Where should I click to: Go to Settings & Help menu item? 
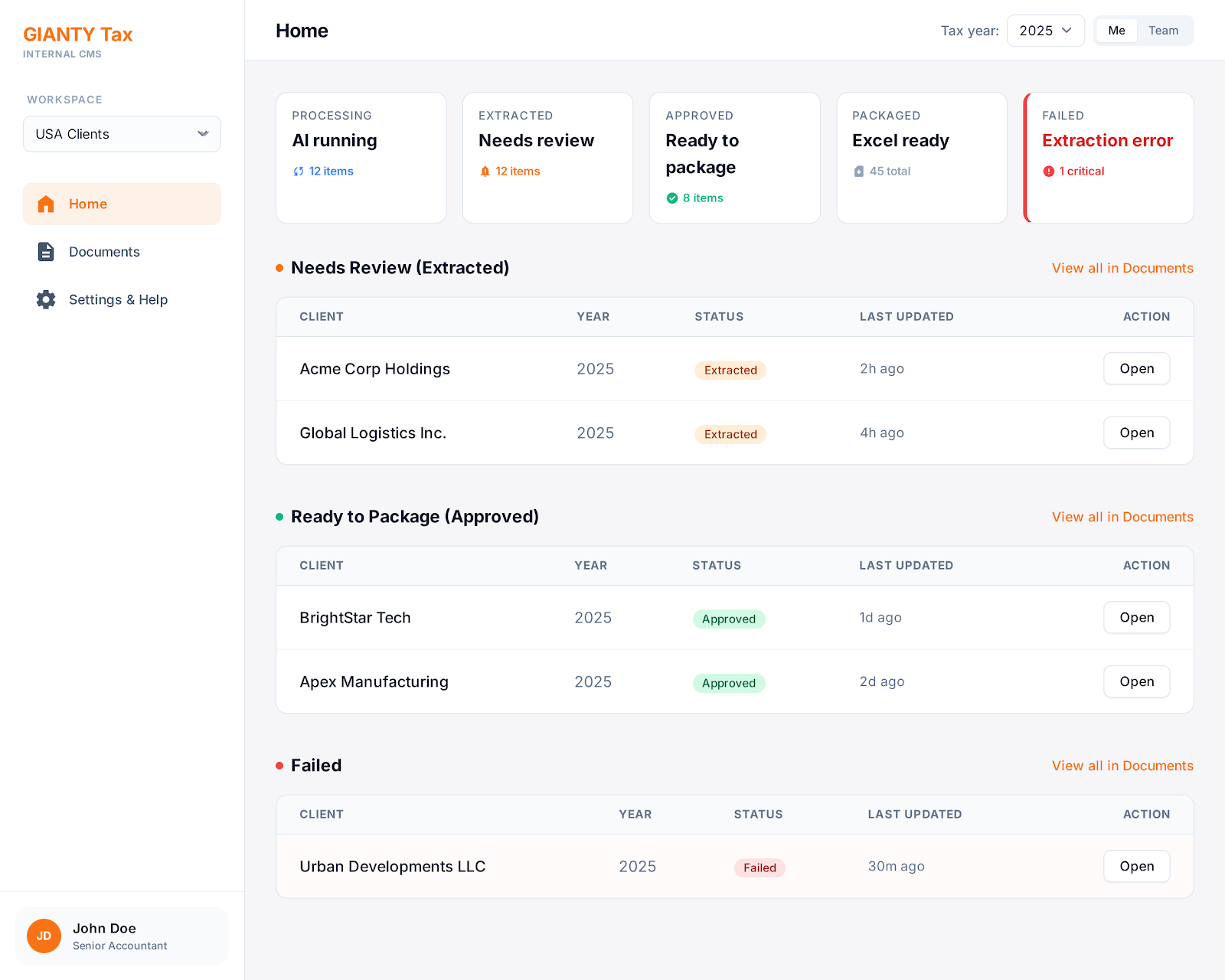pyautogui.click(x=118, y=299)
